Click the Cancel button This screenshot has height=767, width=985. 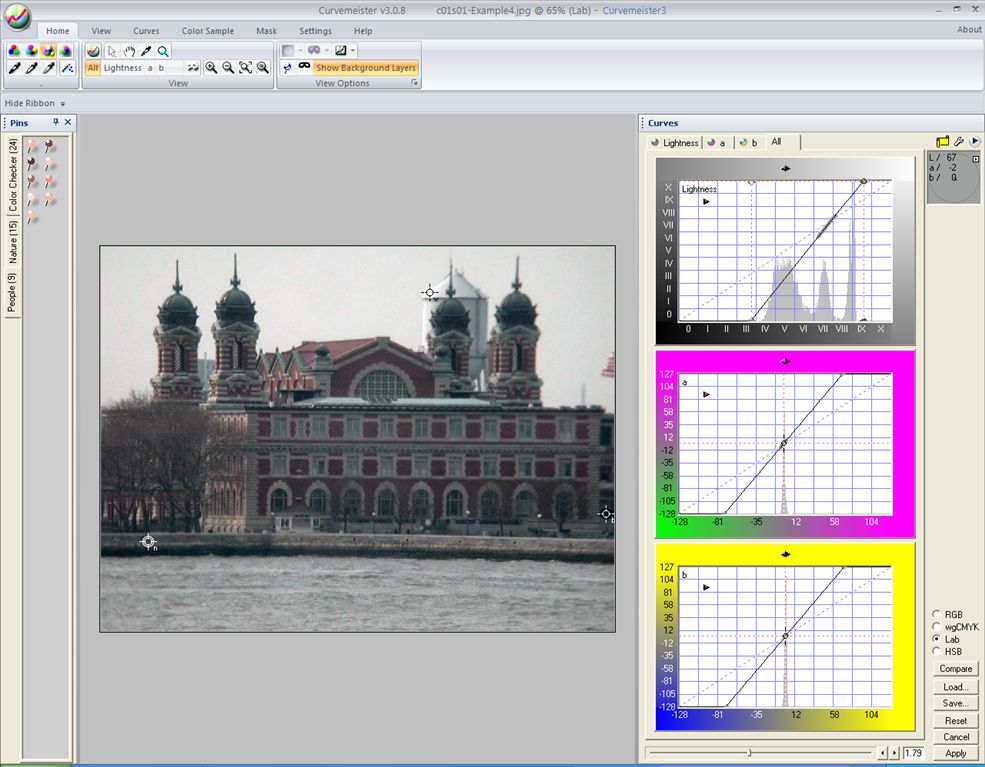(955, 737)
